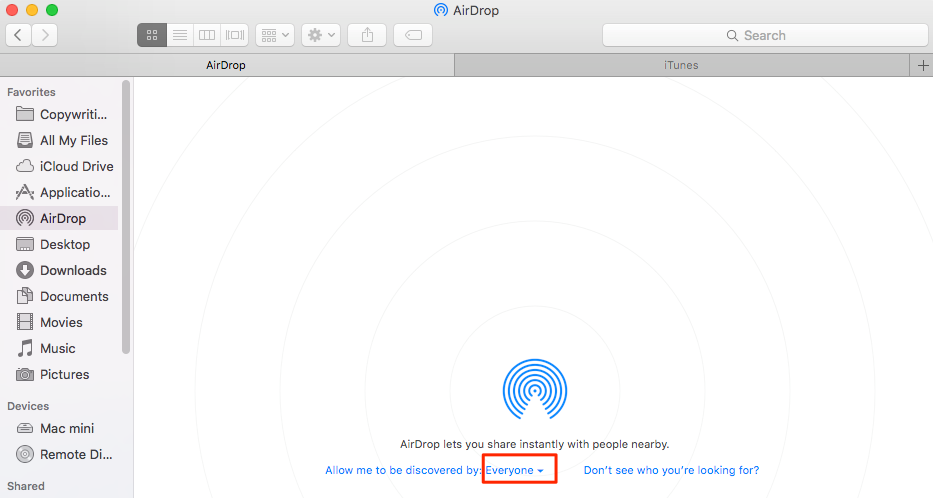Click into the Search field
The height and width of the screenshot is (498, 933).
pos(765,35)
